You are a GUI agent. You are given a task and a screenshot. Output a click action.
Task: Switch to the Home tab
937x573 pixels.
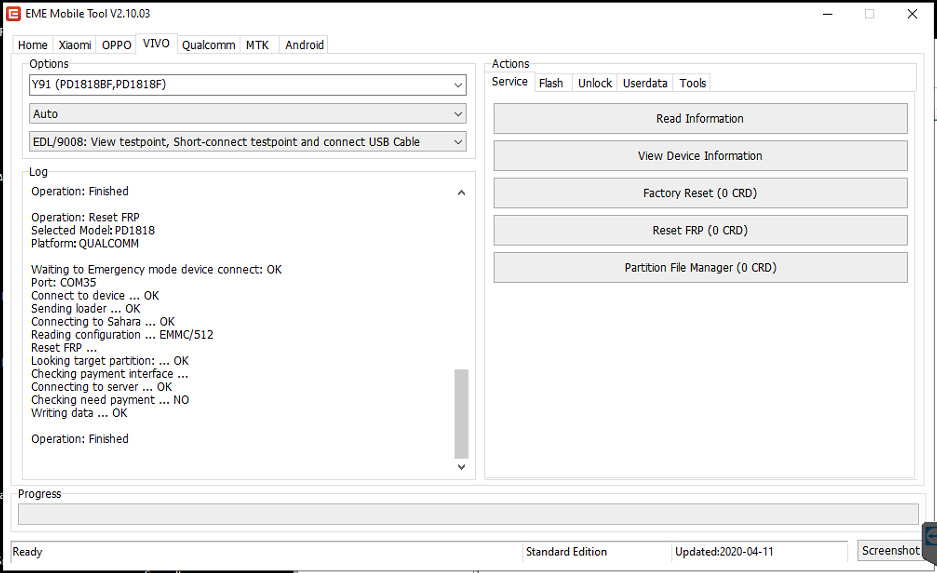33,45
